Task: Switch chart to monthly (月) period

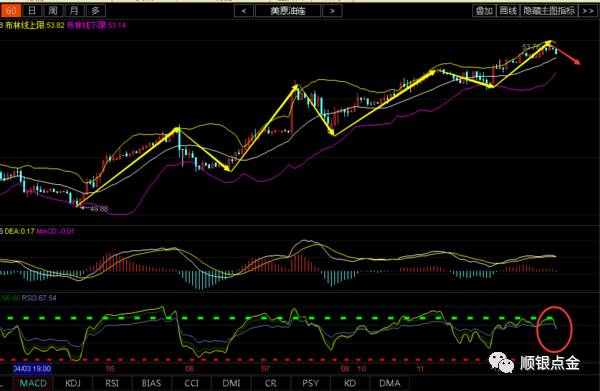Action: point(74,11)
